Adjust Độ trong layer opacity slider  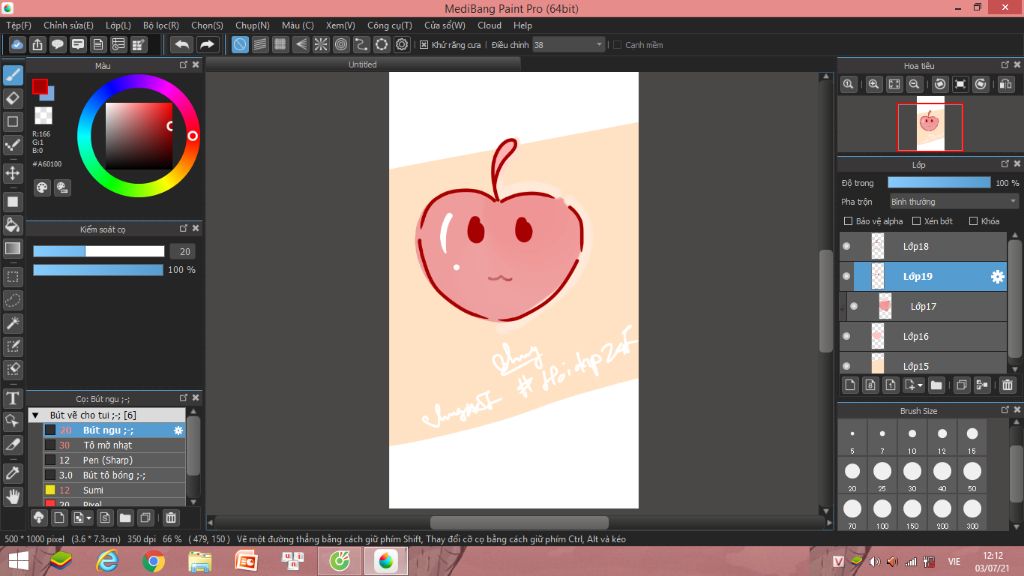(x=938, y=183)
